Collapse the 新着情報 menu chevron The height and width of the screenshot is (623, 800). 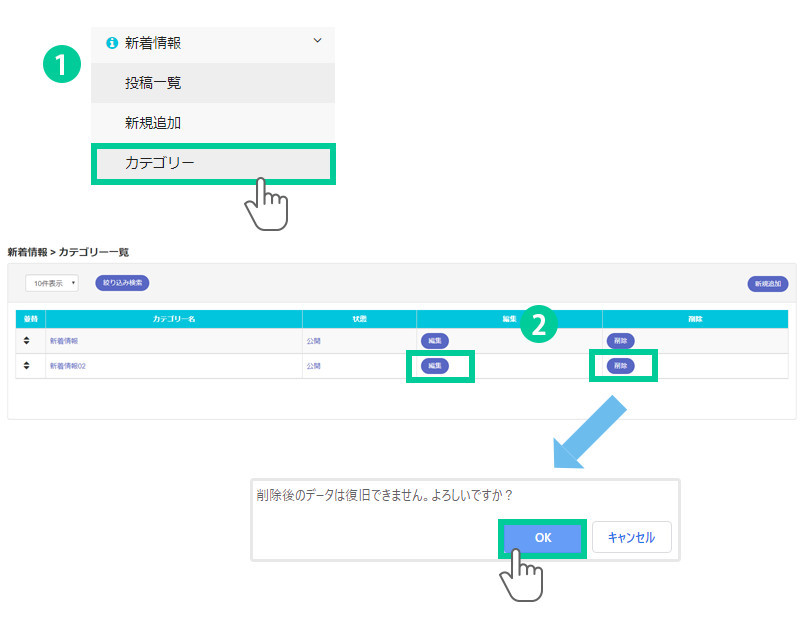[317, 41]
